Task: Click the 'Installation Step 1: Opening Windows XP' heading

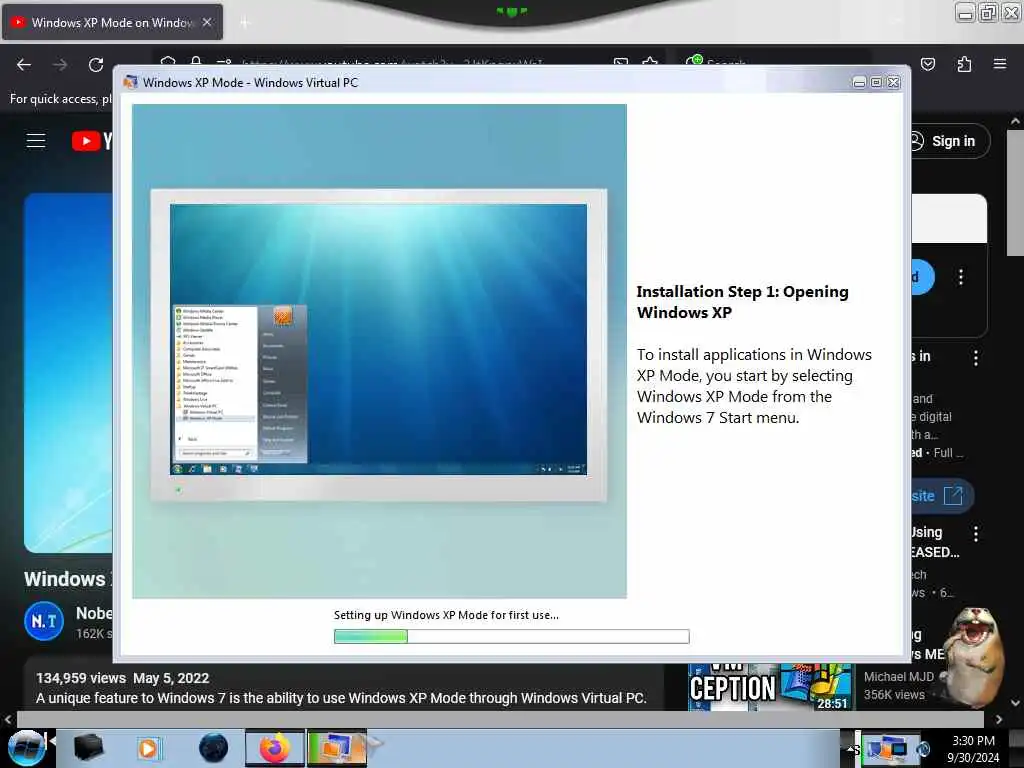Action: pyautogui.click(x=743, y=302)
